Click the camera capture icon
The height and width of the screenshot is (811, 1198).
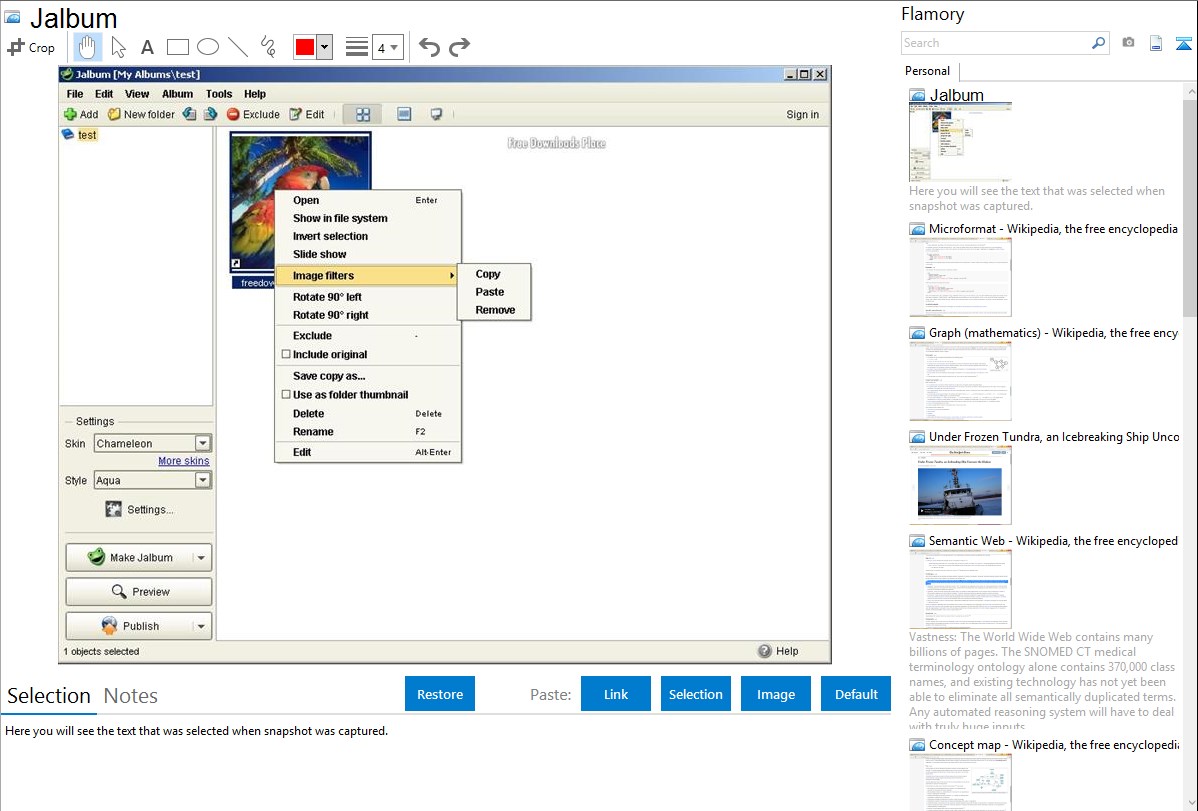1128,43
